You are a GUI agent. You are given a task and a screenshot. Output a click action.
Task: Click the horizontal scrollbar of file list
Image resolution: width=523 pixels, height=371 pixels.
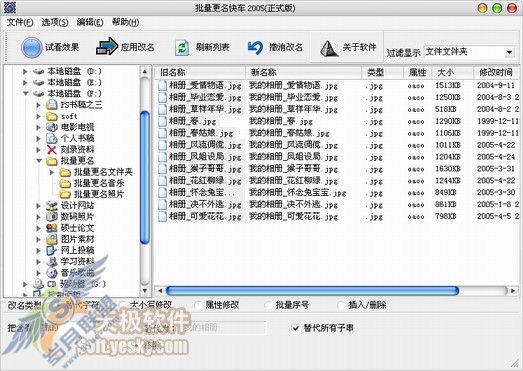click(337, 291)
